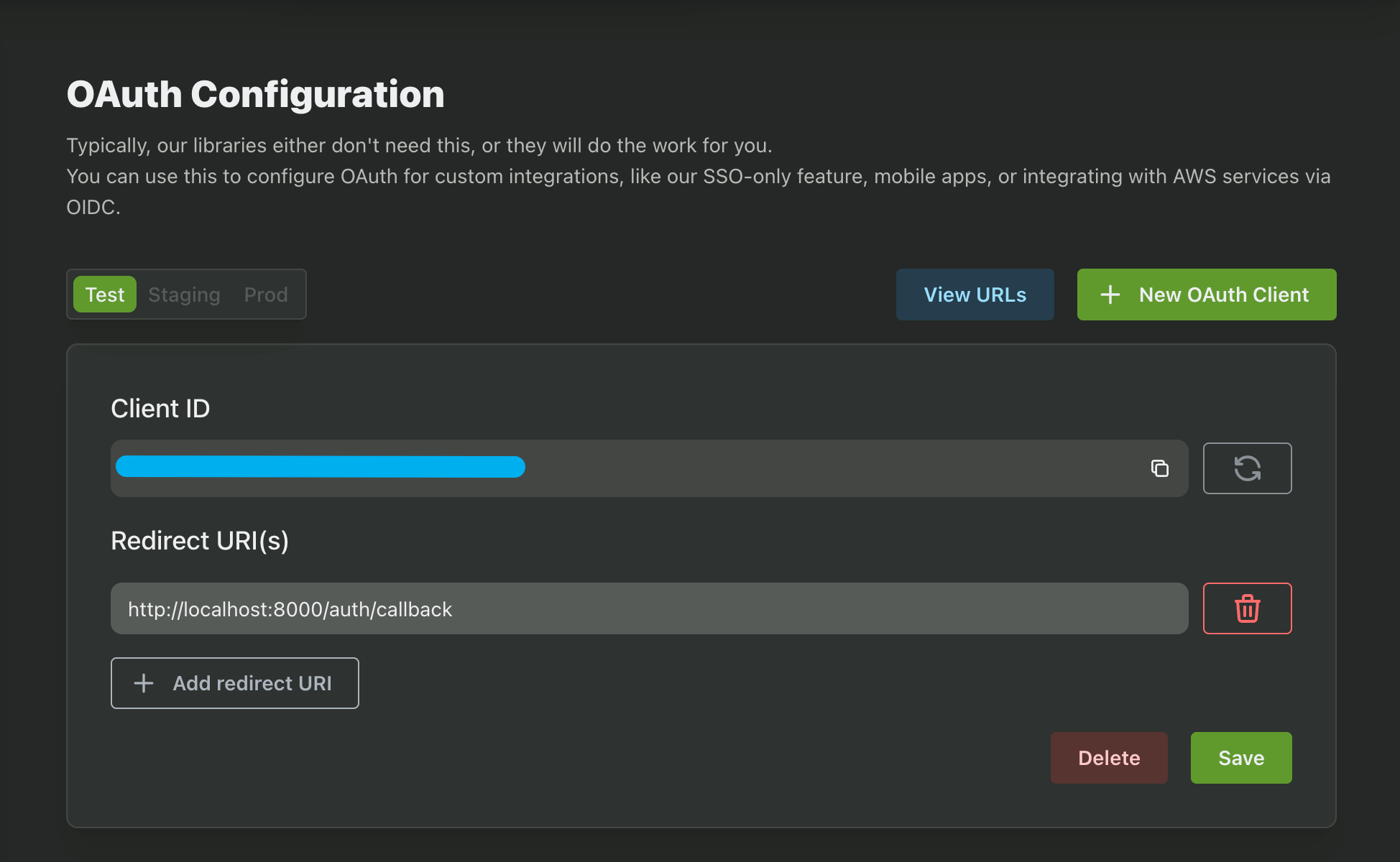Viewport: 1400px width, 862px height.
Task: Copy the Client ID to clipboard
Action: point(1159,468)
